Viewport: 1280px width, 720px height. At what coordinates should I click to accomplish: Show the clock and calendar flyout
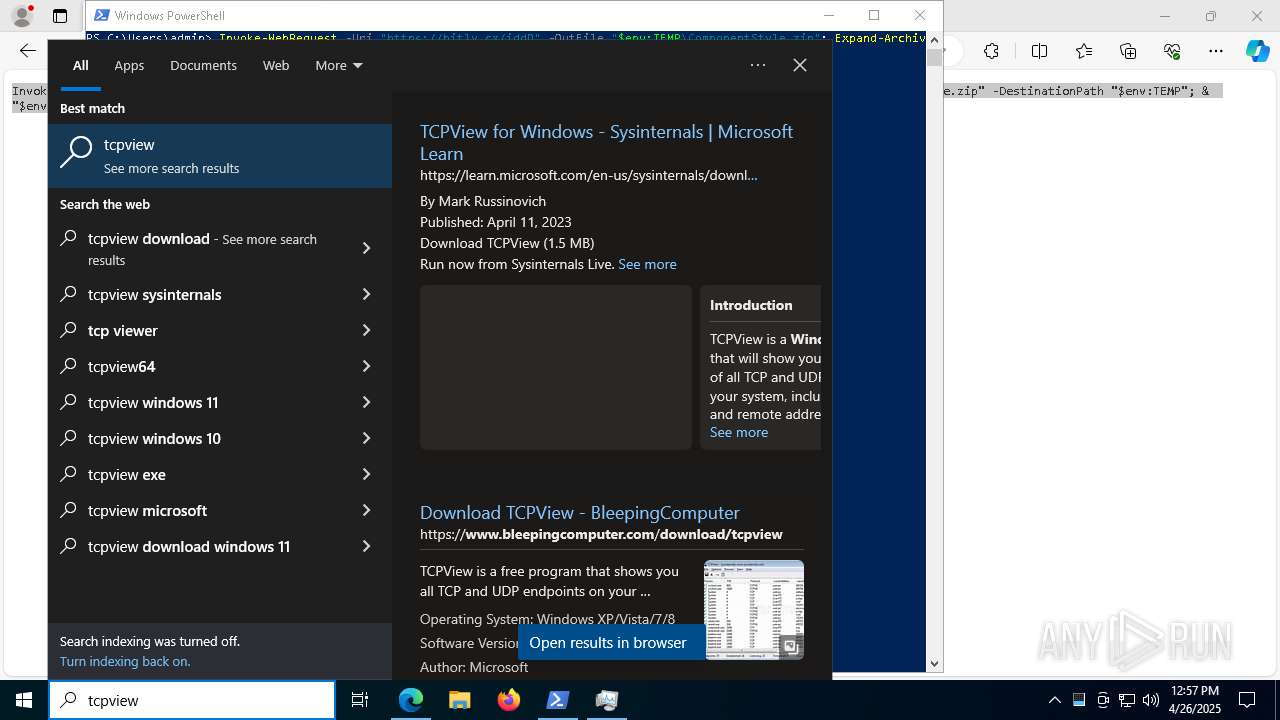(1194, 700)
